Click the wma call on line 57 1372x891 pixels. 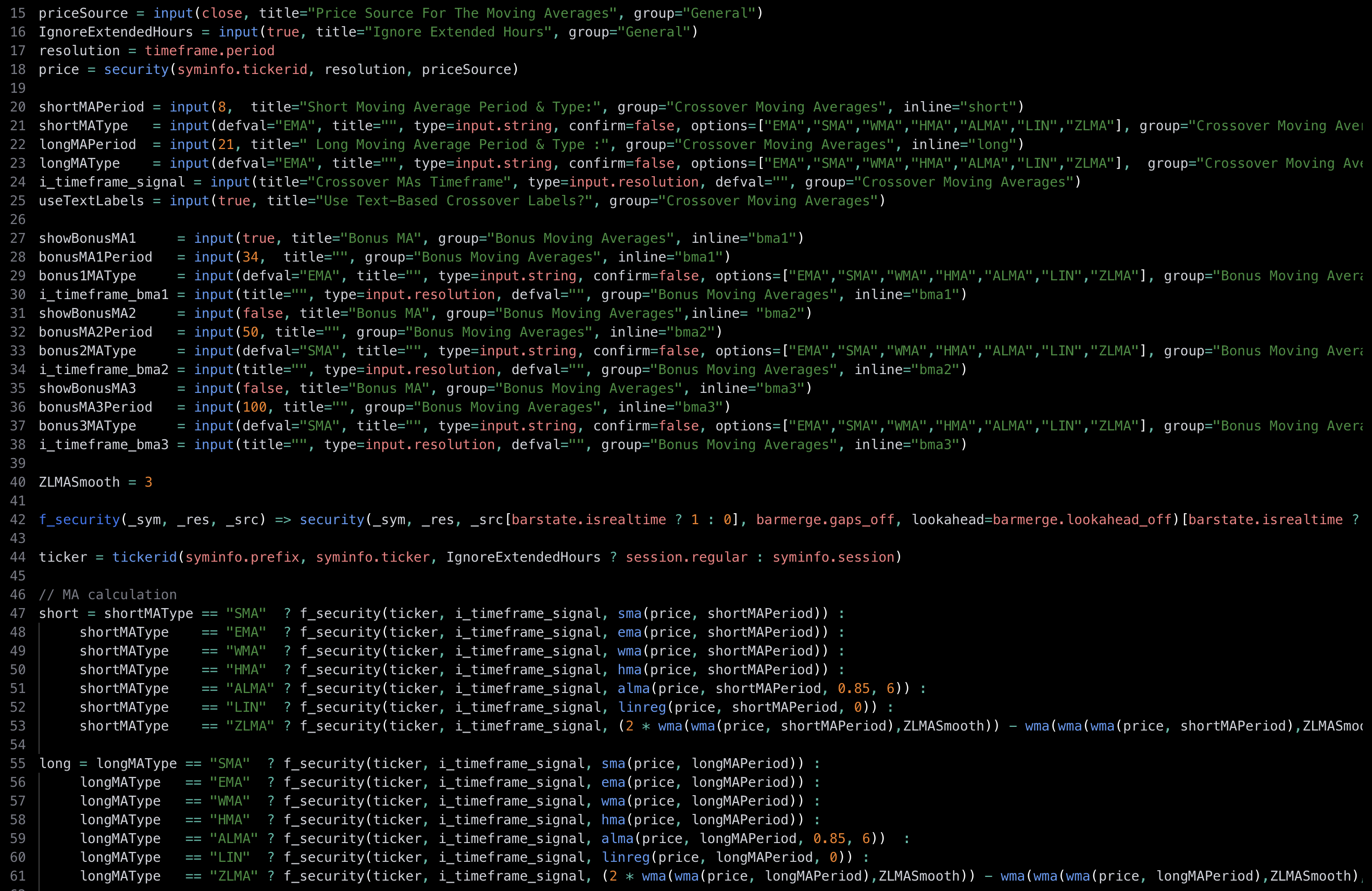614,800
